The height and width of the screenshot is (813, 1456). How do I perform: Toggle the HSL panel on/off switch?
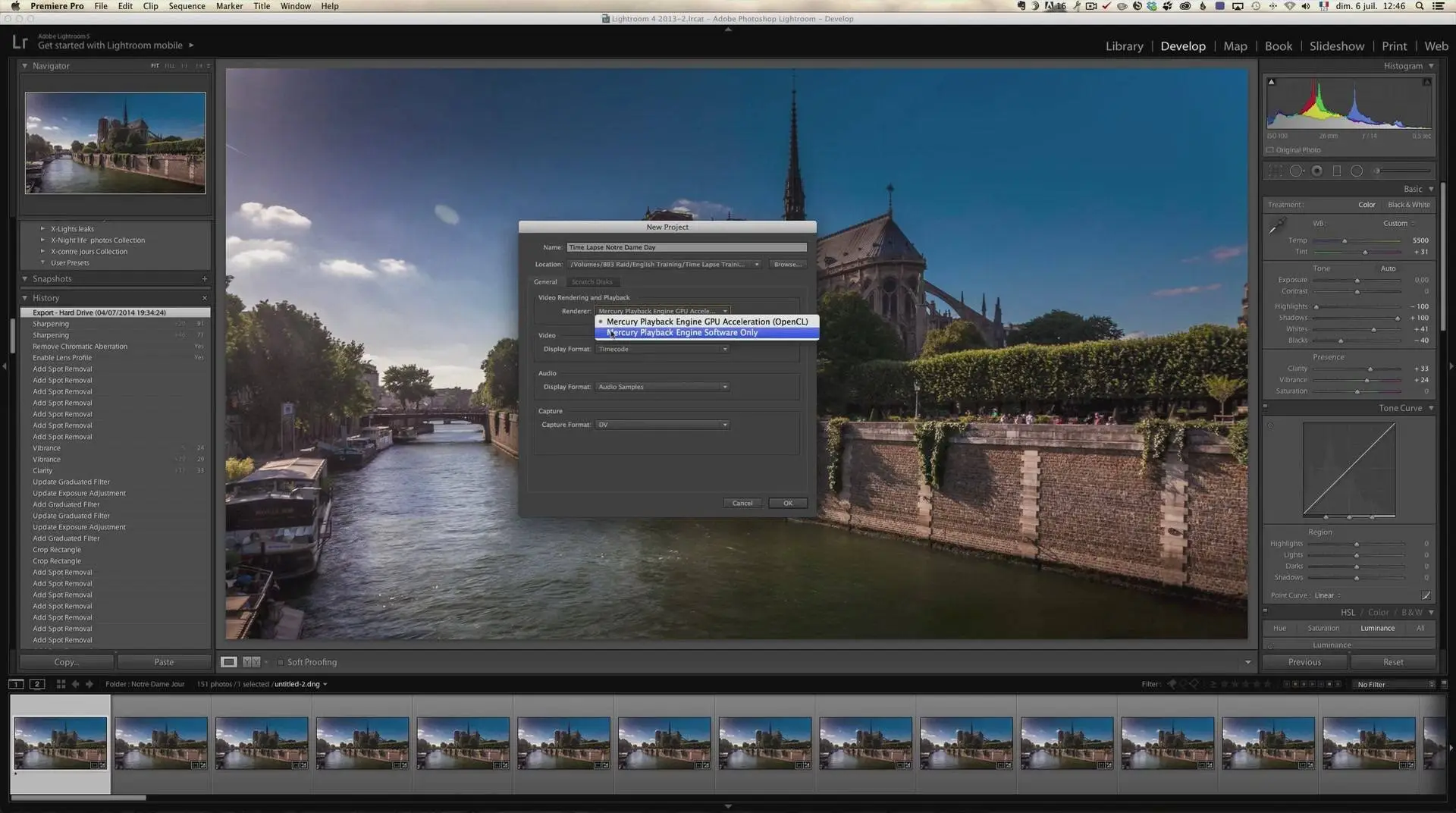[x=1265, y=611]
